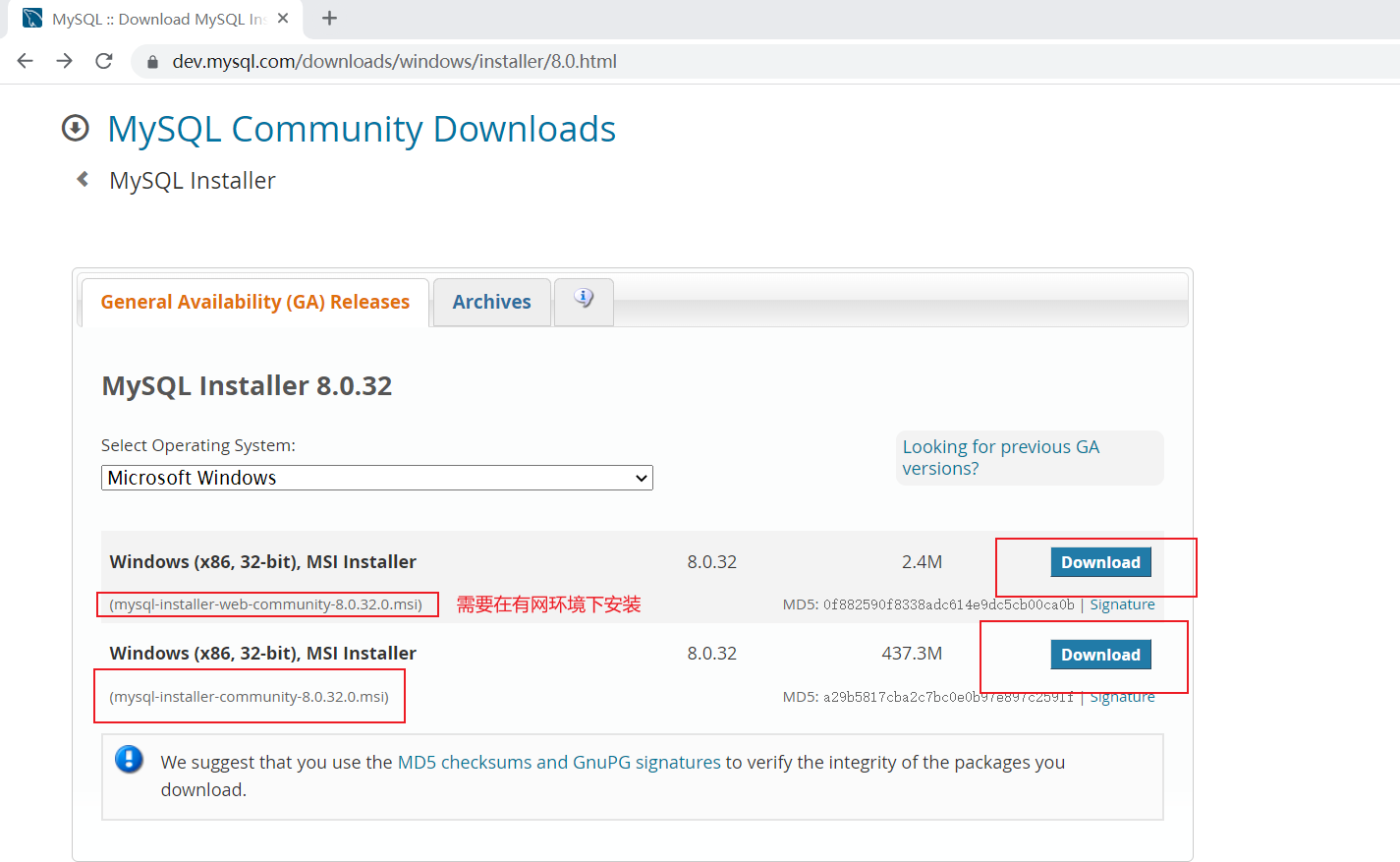The width and height of the screenshot is (1400, 862).
Task: Click back chevron next to MySQL Installer
Action: tap(83, 179)
